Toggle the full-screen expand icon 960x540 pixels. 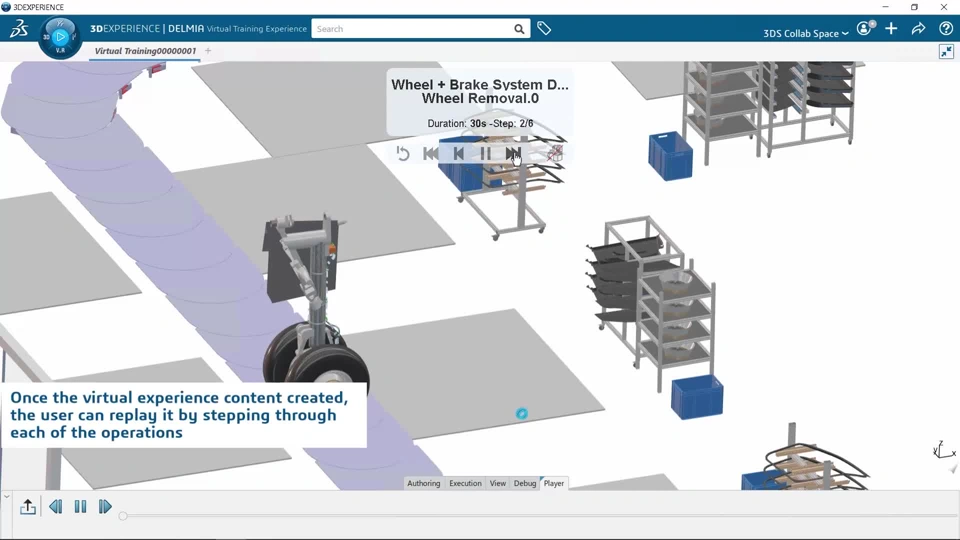pyautogui.click(x=947, y=51)
